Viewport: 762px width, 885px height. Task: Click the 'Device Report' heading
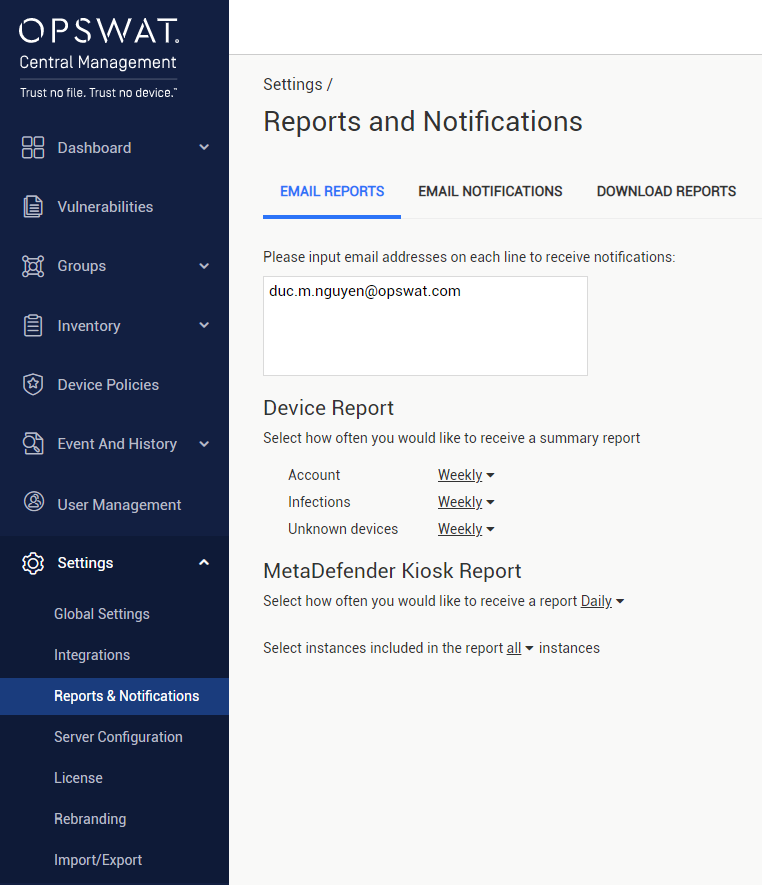329,408
